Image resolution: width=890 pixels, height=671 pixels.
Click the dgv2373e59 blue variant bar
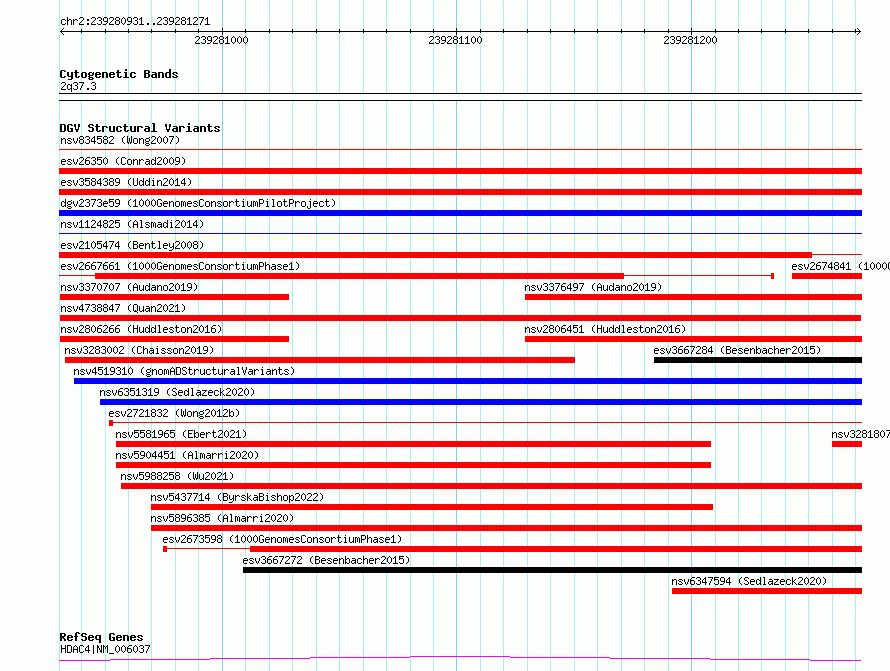coord(460,213)
